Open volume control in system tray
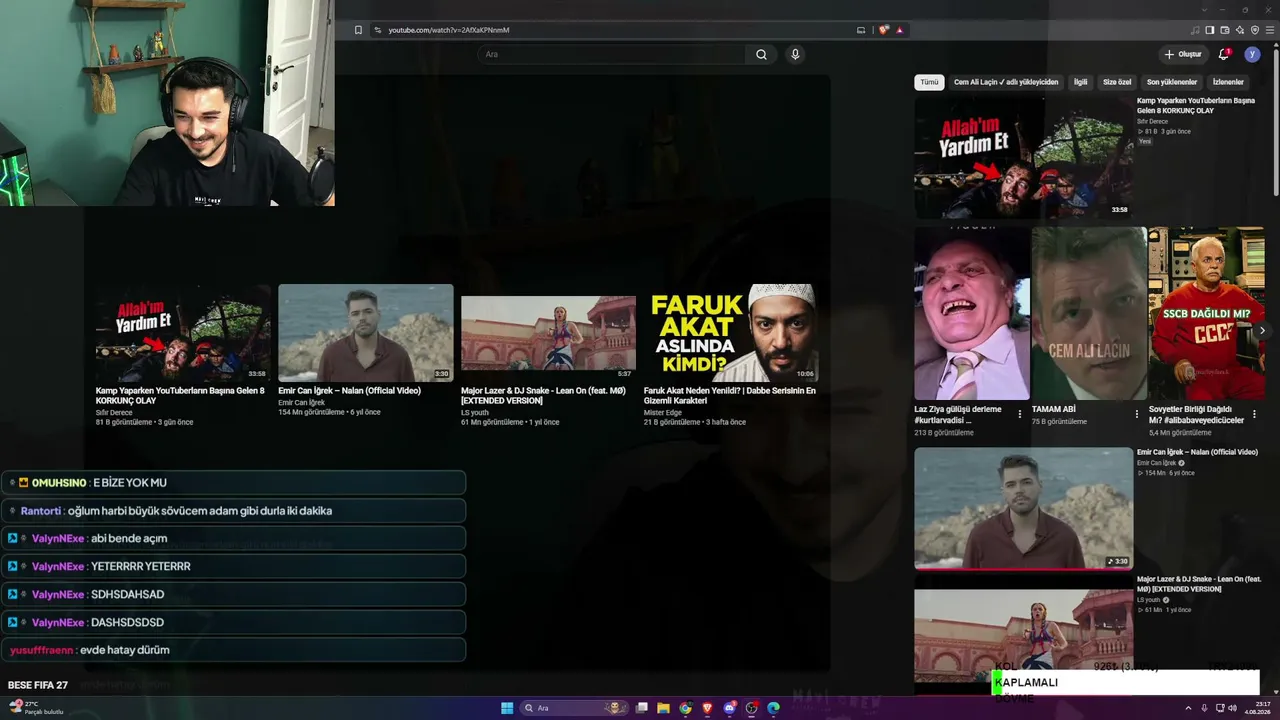Image resolution: width=1280 pixels, height=720 pixels. (1232, 708)
